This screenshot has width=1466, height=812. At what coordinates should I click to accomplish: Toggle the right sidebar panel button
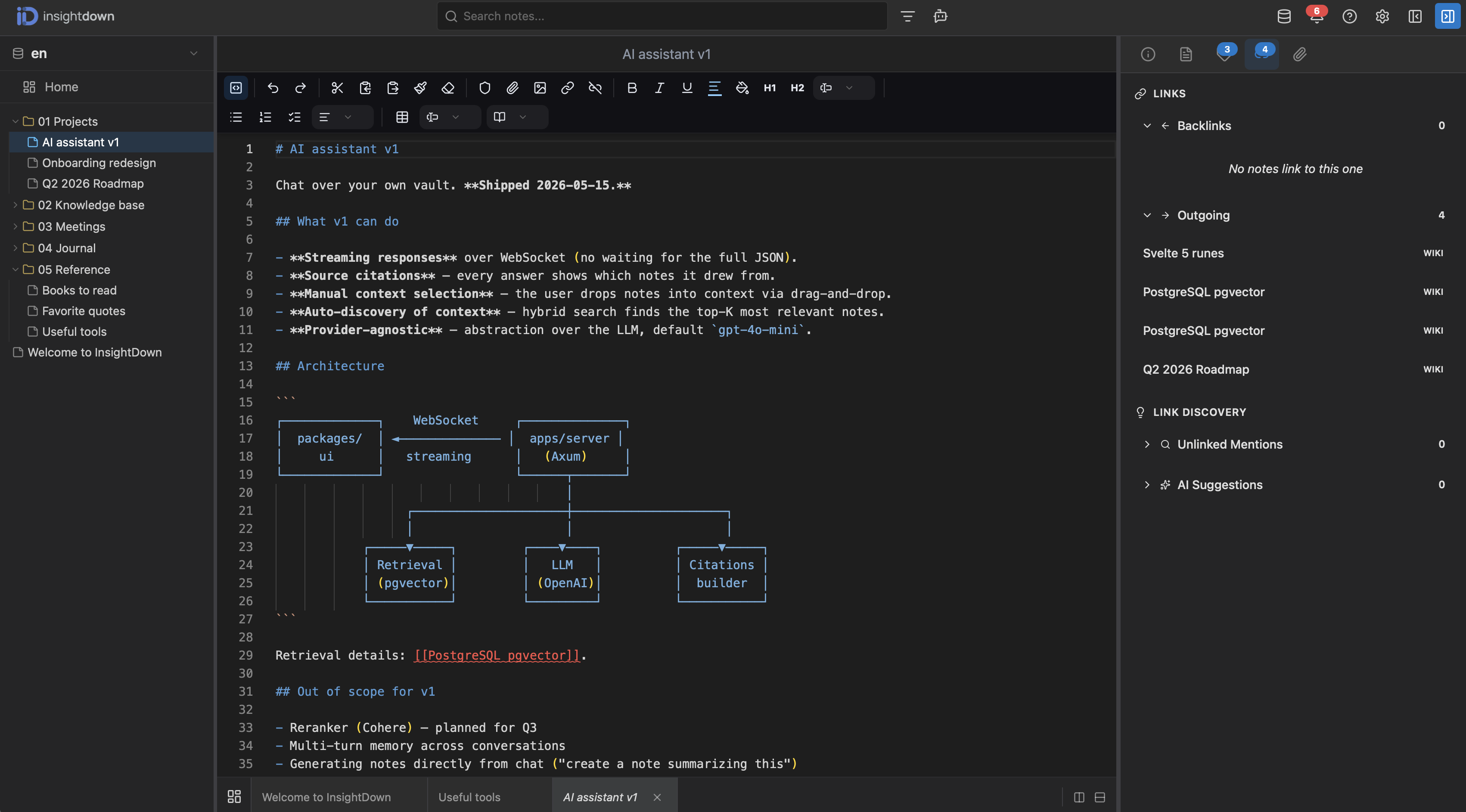click(1447, 16)
